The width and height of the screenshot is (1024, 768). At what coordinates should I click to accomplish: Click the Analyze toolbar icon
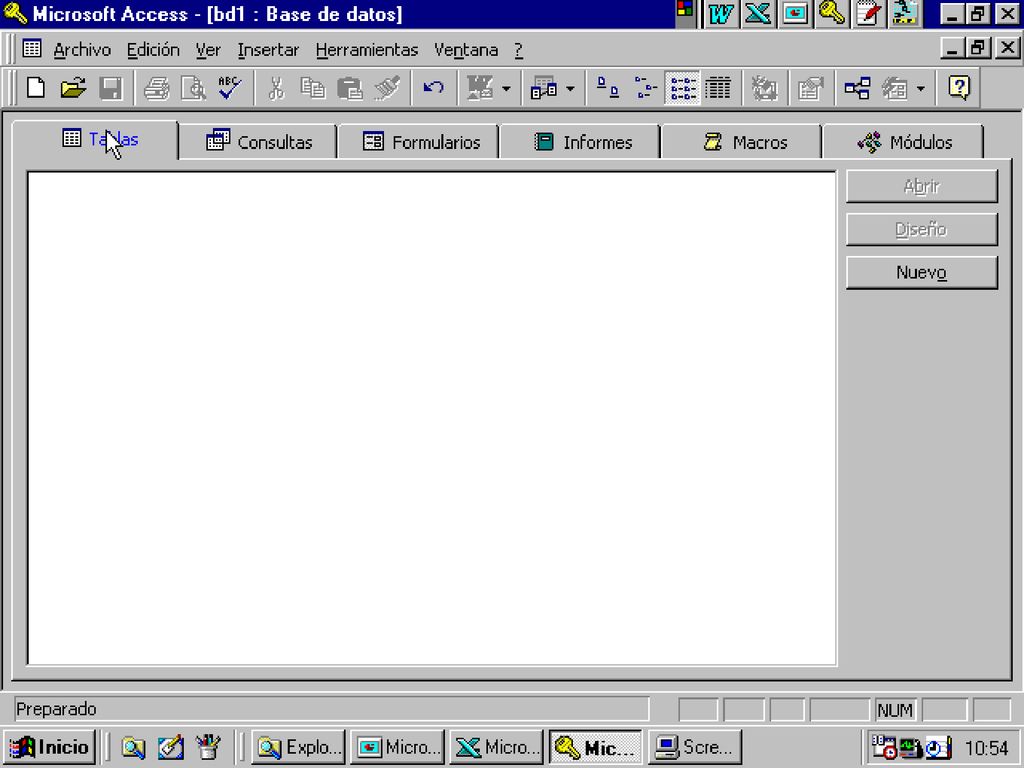pyautogui.click(x=543, y=88)
